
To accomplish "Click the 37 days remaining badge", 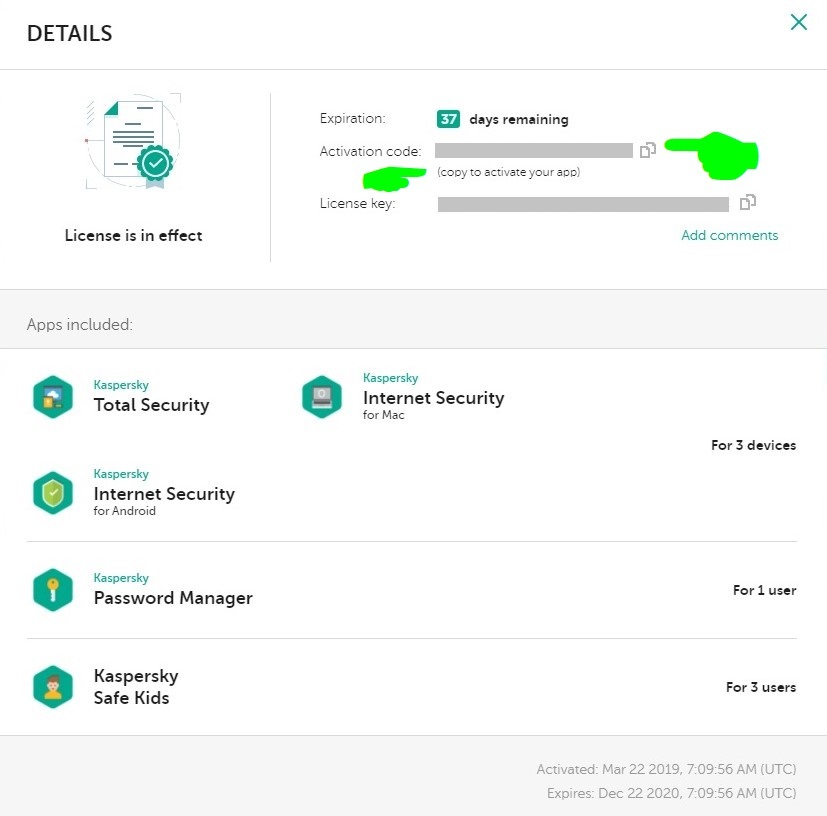I will (x=448, y=119).
